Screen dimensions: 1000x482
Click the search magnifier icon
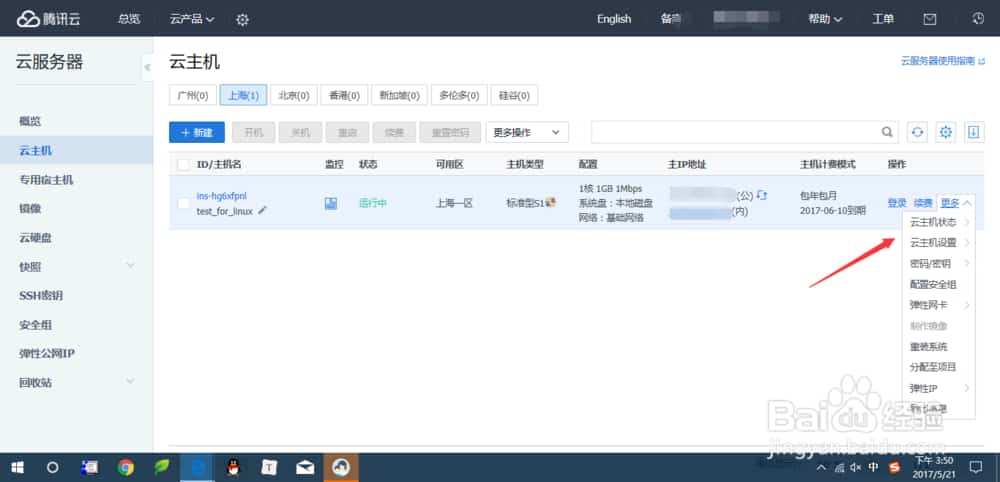pos(887,132)
